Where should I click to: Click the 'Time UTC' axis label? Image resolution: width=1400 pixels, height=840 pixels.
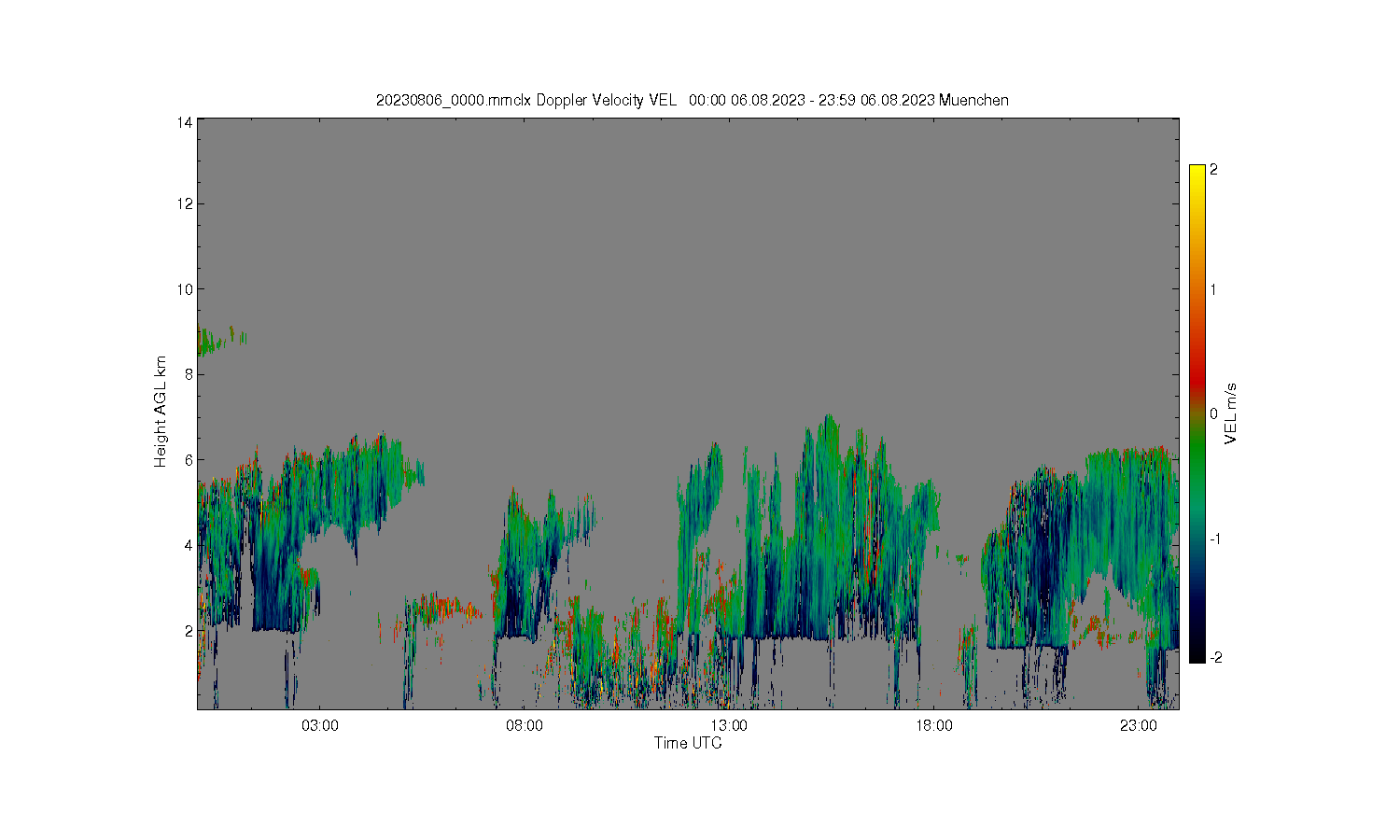pyautogui.click(x=688, y=743)
